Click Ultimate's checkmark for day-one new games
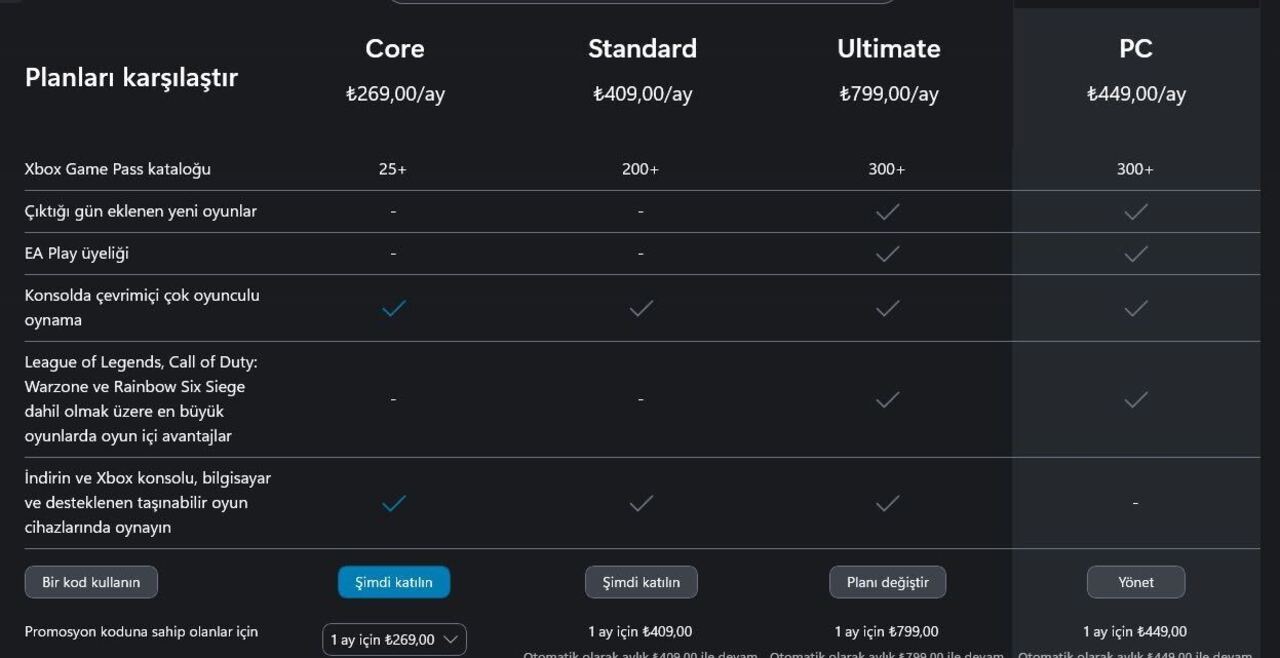 [x=887, y=211]
